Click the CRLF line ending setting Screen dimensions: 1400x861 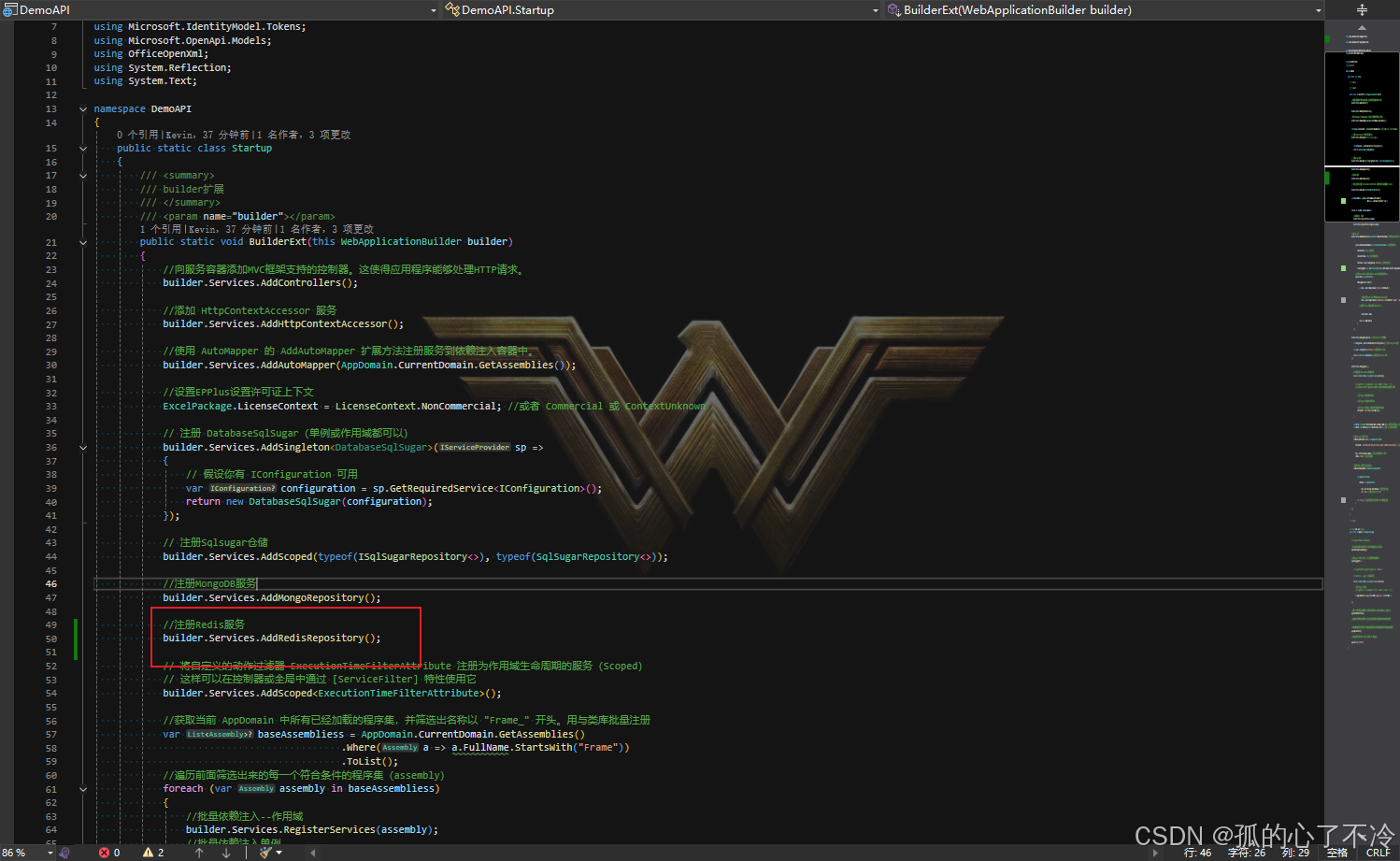(x=1378, y=853)
